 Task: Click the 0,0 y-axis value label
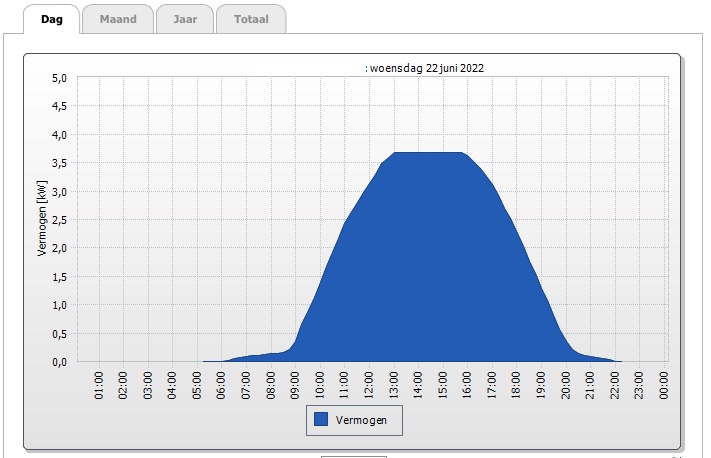[58, 362]
